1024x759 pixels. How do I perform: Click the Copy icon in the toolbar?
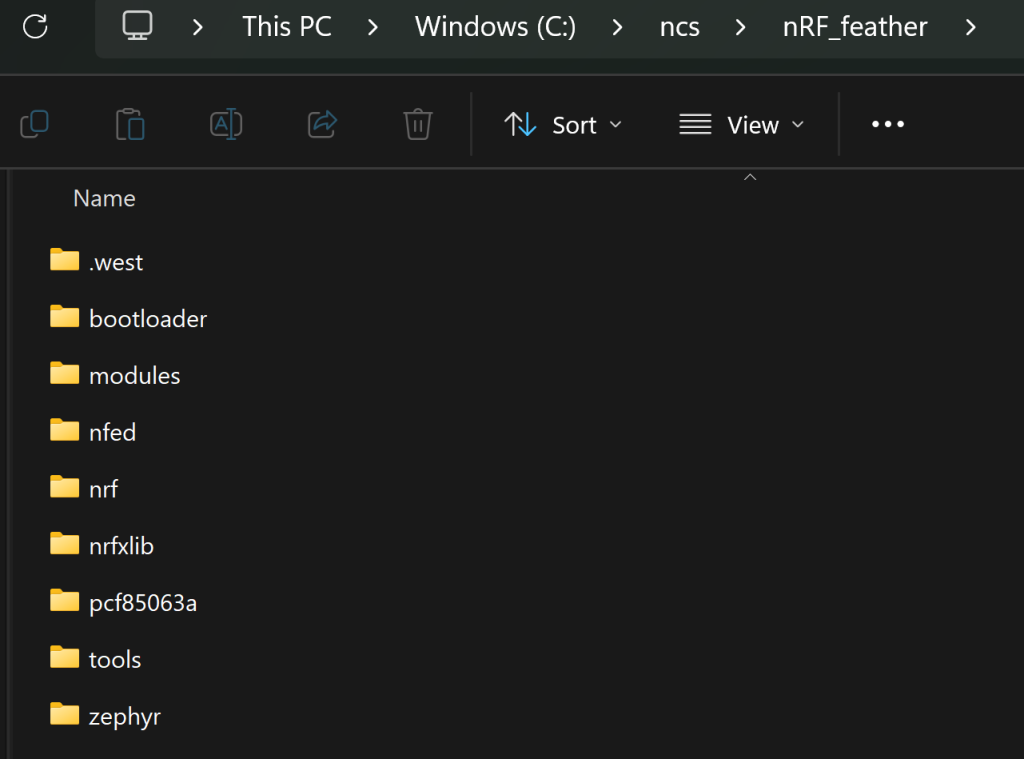[35, 124]
